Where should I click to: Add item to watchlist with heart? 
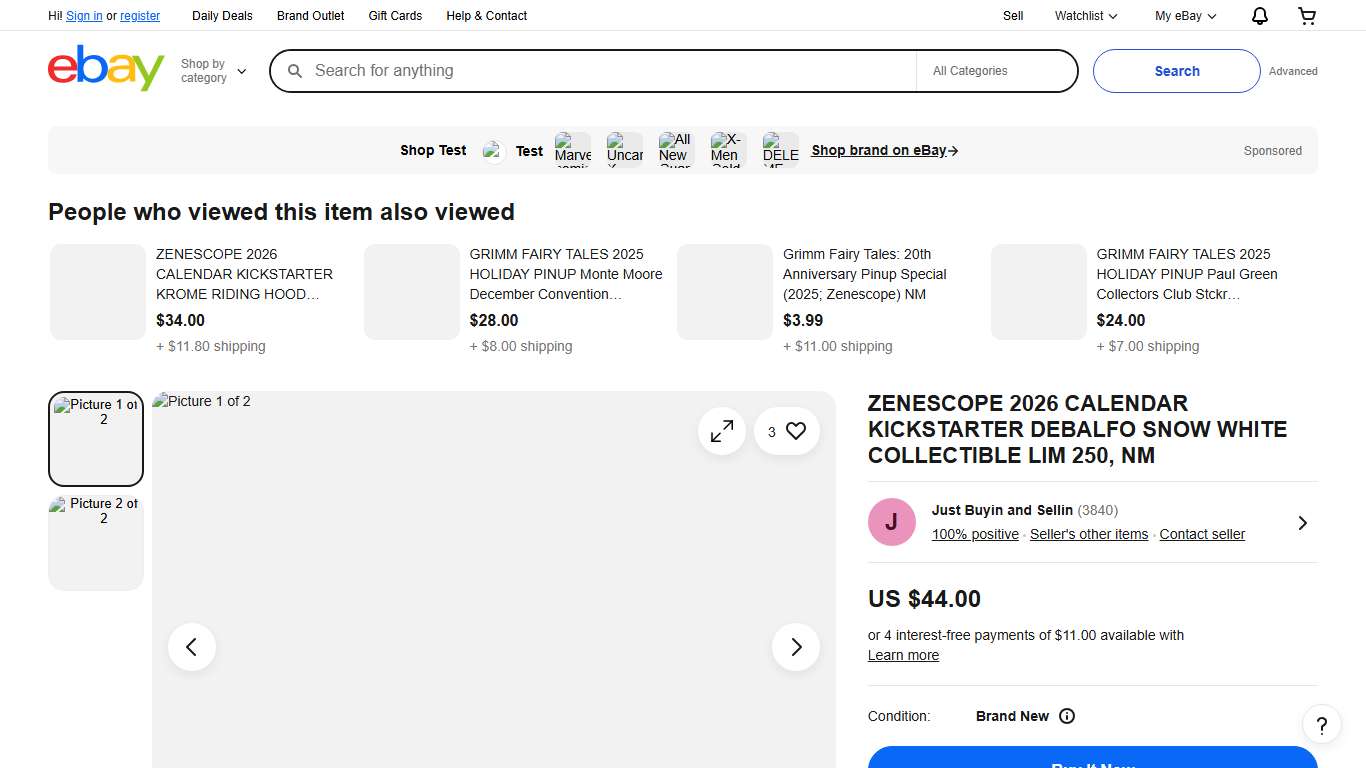(x=795, y=431)
